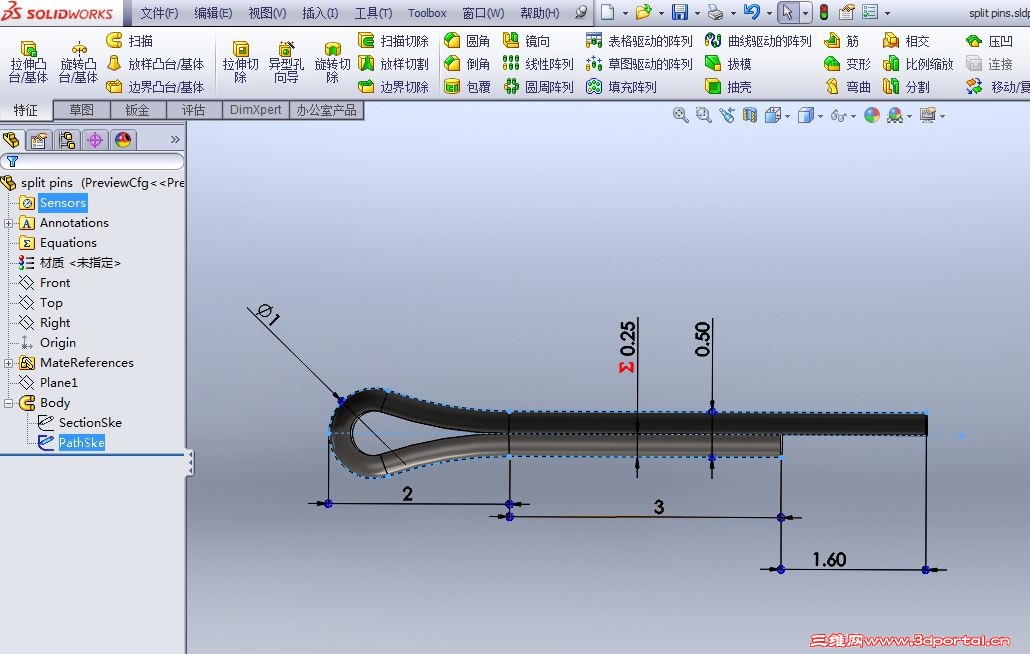Select the SectionSke sketch in tree
This screenshot has width=1030, height=654.
90,423
